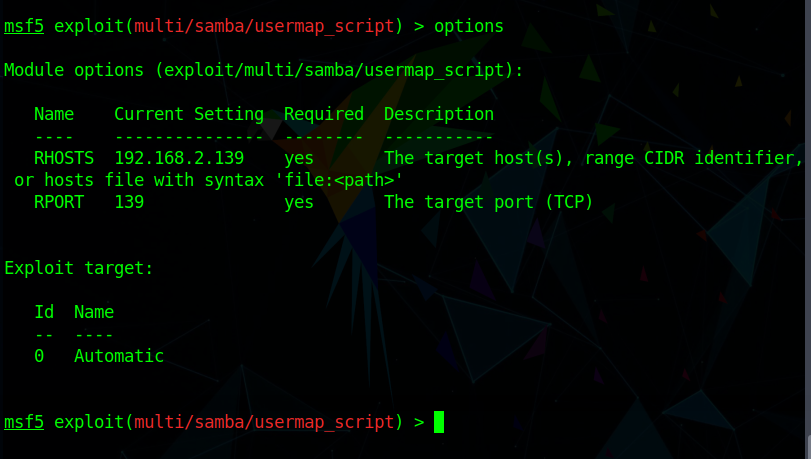Click the 'Required' column header
Image resolution: width=811 pixels, height=459 pixels.
point(324,114)
